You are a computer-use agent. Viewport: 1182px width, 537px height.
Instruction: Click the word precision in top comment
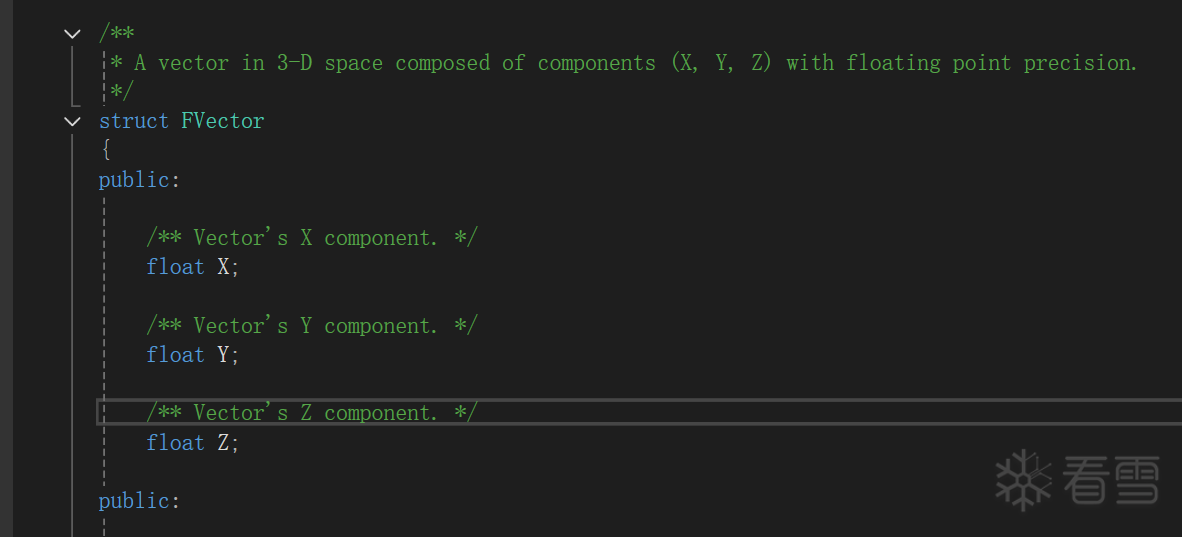coord(1080,63)
